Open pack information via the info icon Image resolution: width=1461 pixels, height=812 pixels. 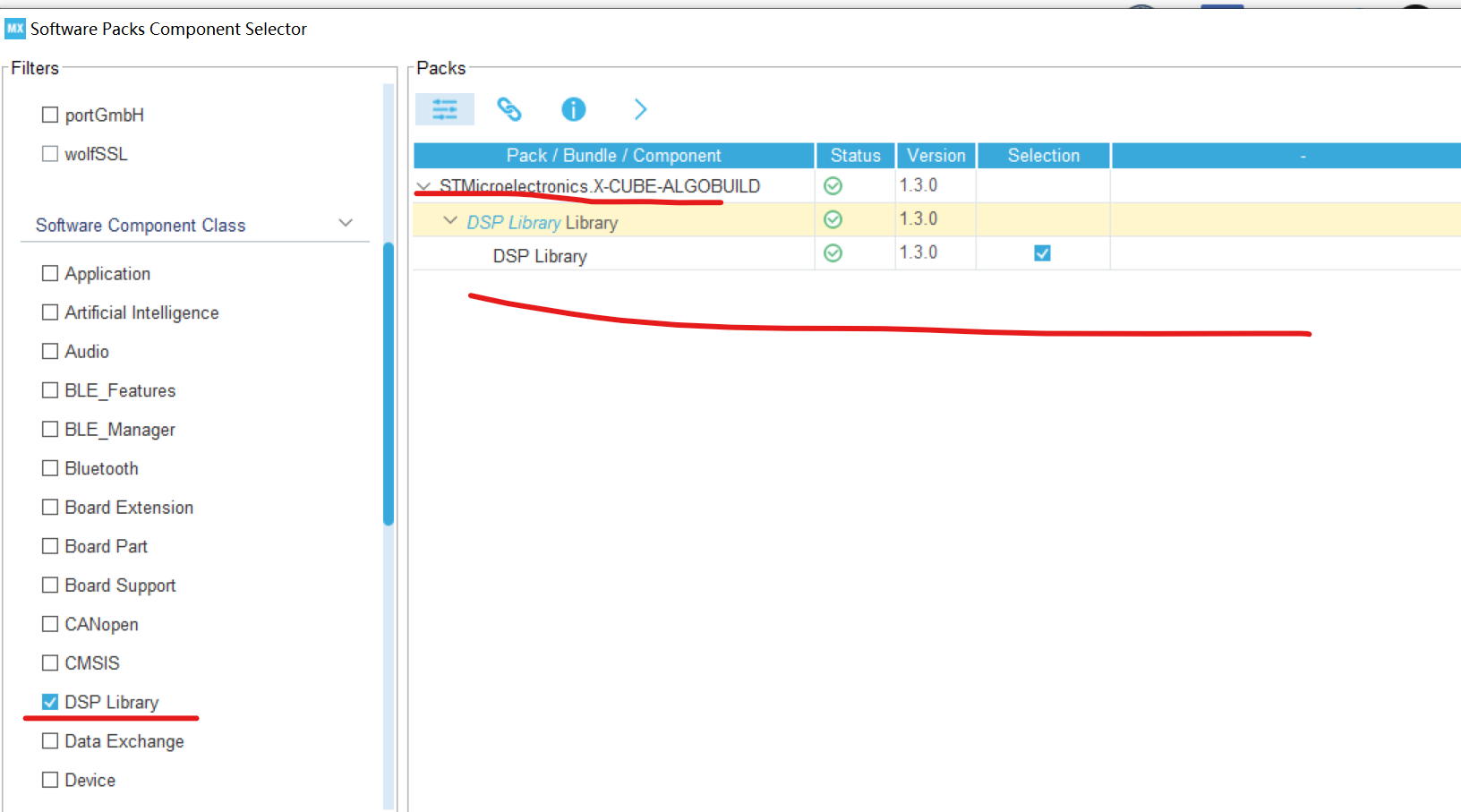coord(573,109)
